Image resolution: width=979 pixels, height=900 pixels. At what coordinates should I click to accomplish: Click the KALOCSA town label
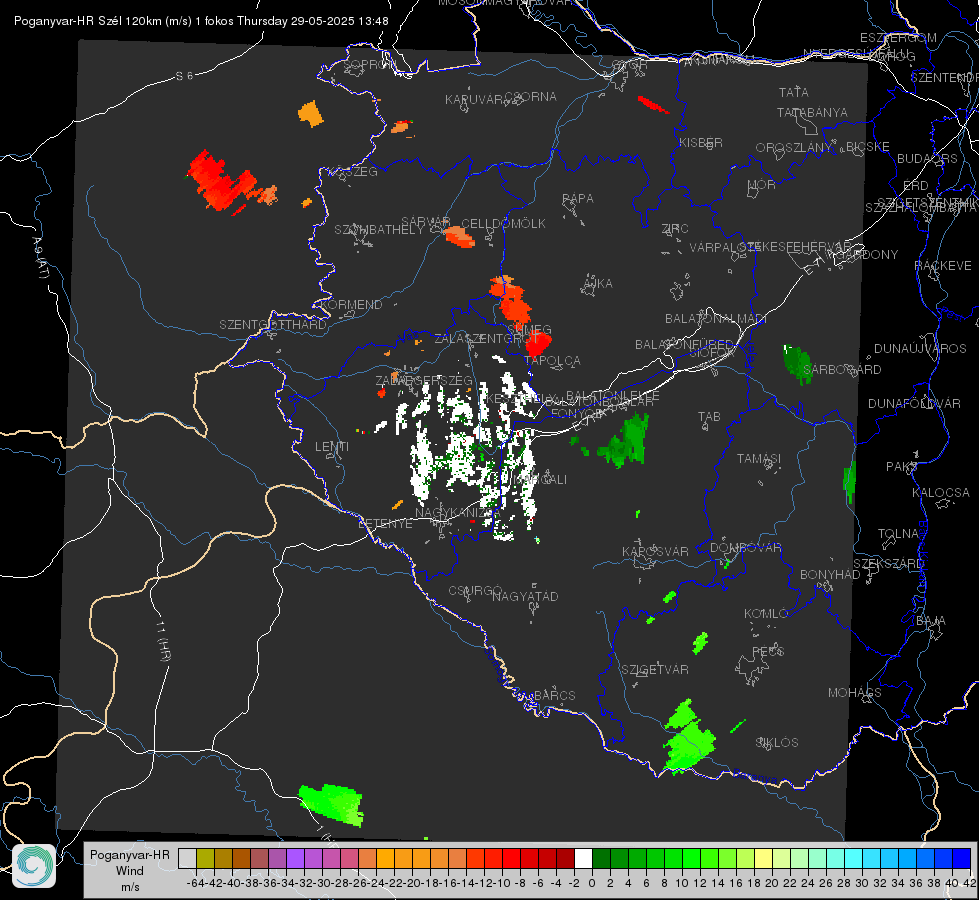pyautogui.click(x=940, y=493)
